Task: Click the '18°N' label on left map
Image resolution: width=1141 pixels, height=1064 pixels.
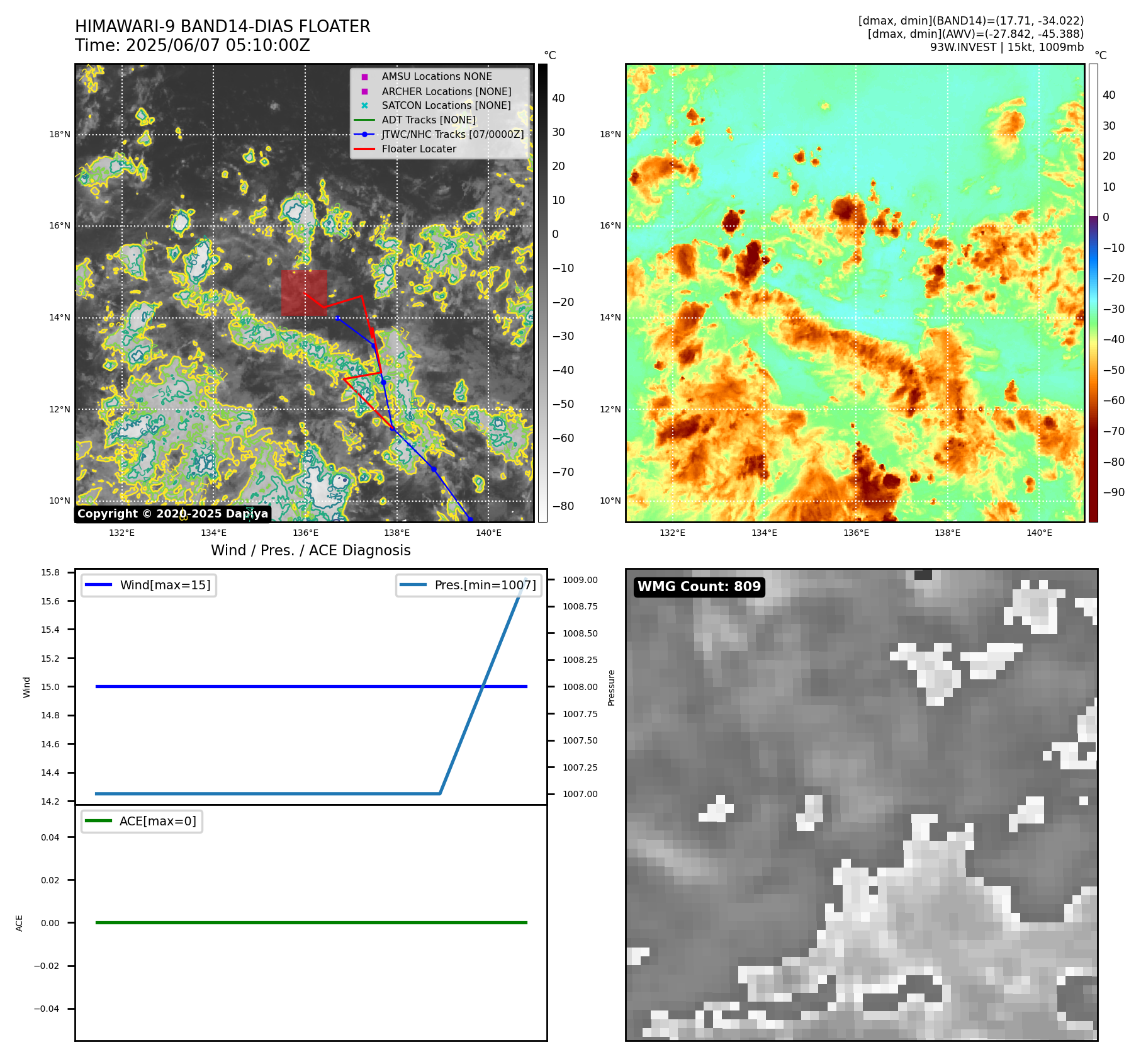Action: (60, 134)
